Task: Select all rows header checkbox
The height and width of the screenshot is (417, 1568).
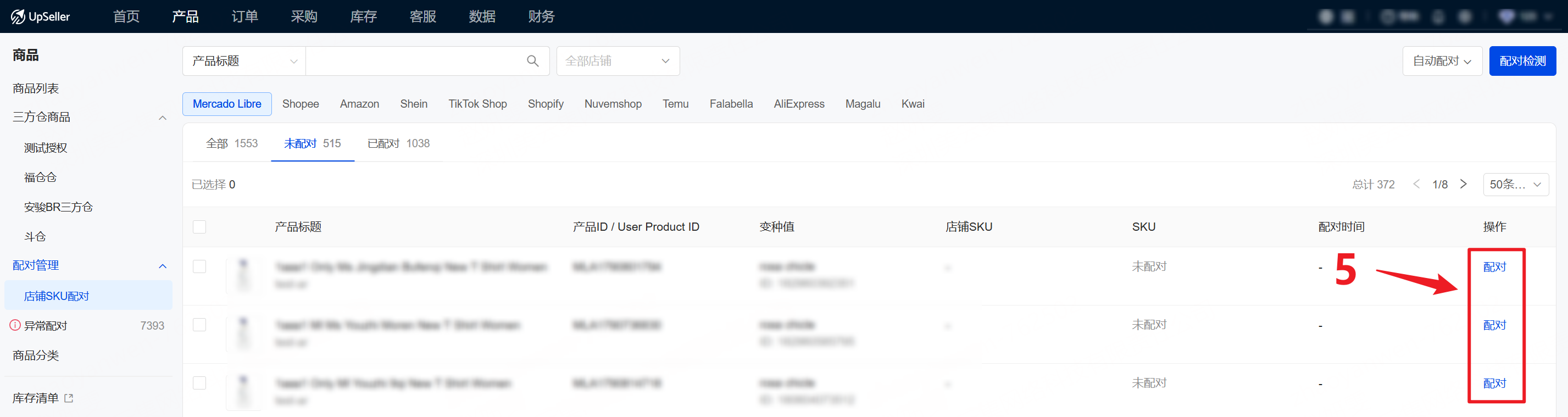Action: tap(199, 227)
